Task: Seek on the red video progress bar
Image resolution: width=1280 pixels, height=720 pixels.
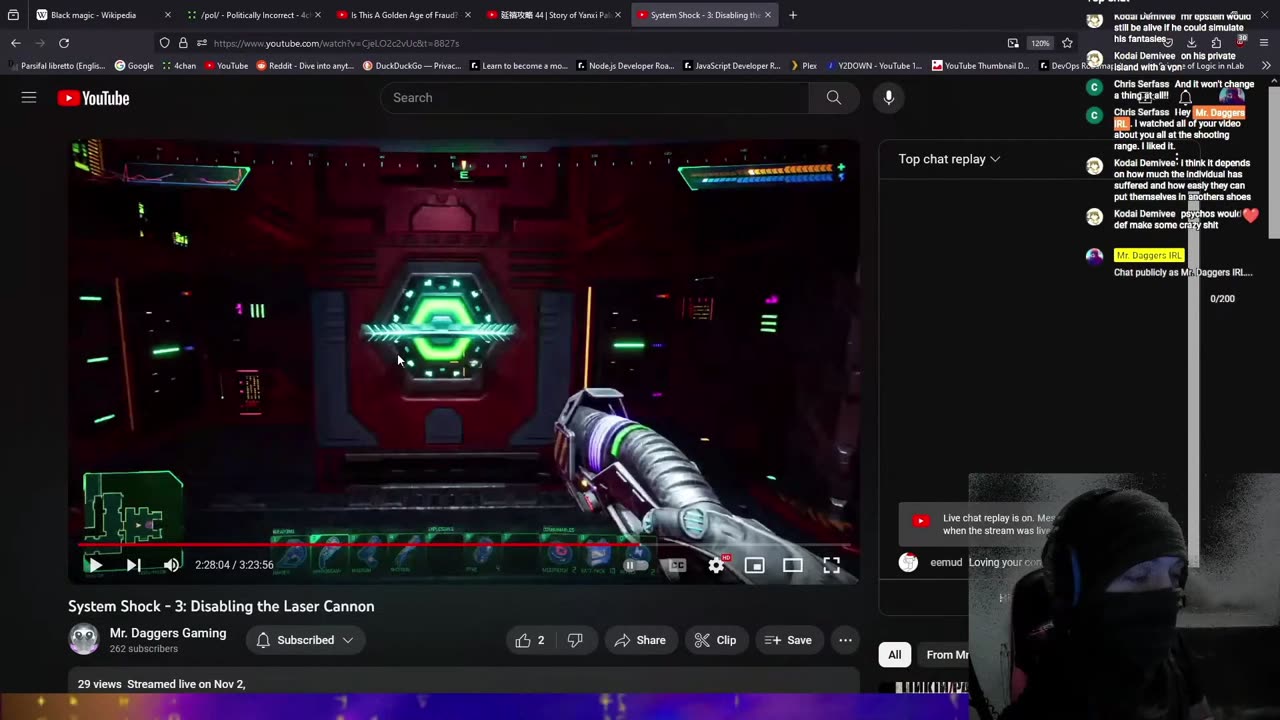Action: point(464,545)
